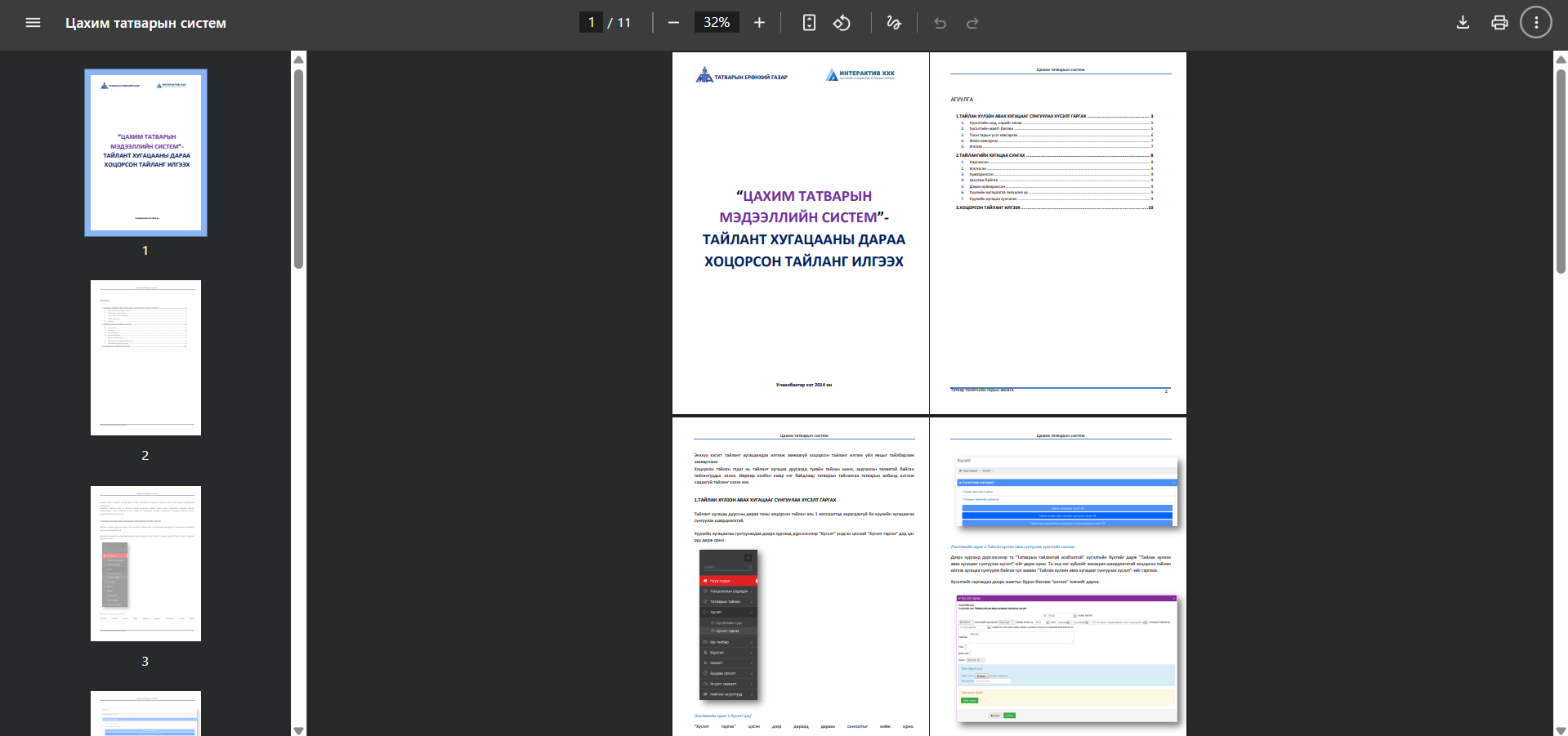Click the zoom out minus button
The image size is (1568, 736).
[673, 23]
